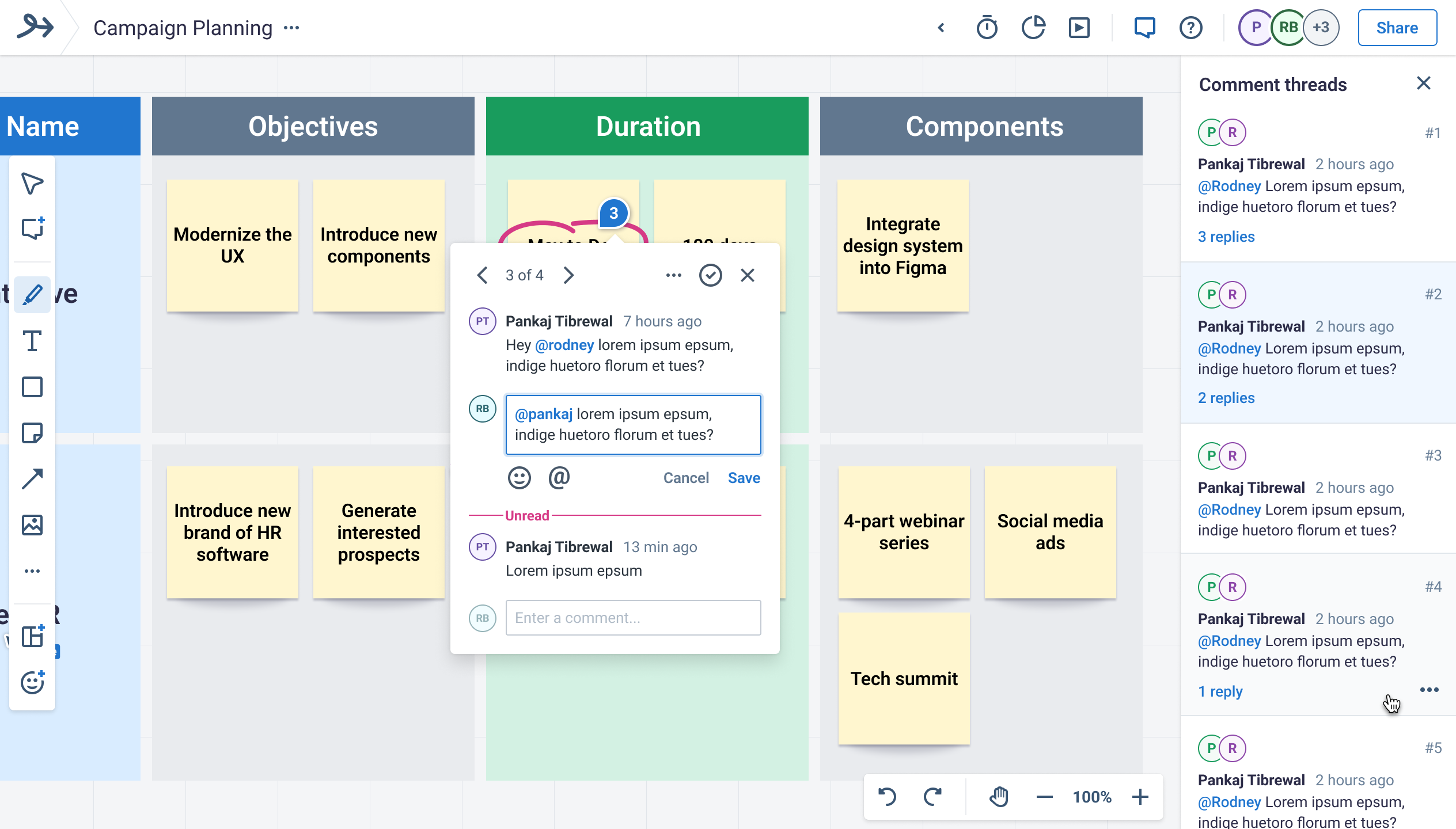Select the pen drawing tool
The height and width of the screenshot is (829, 1456).
(32, 295)
